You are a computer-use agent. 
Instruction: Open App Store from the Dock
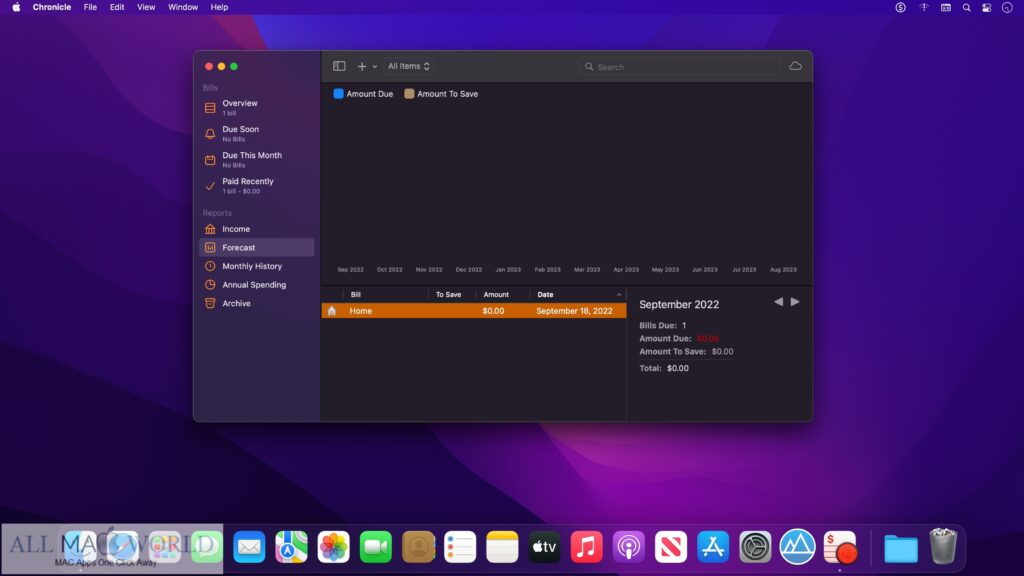(713, 547)
